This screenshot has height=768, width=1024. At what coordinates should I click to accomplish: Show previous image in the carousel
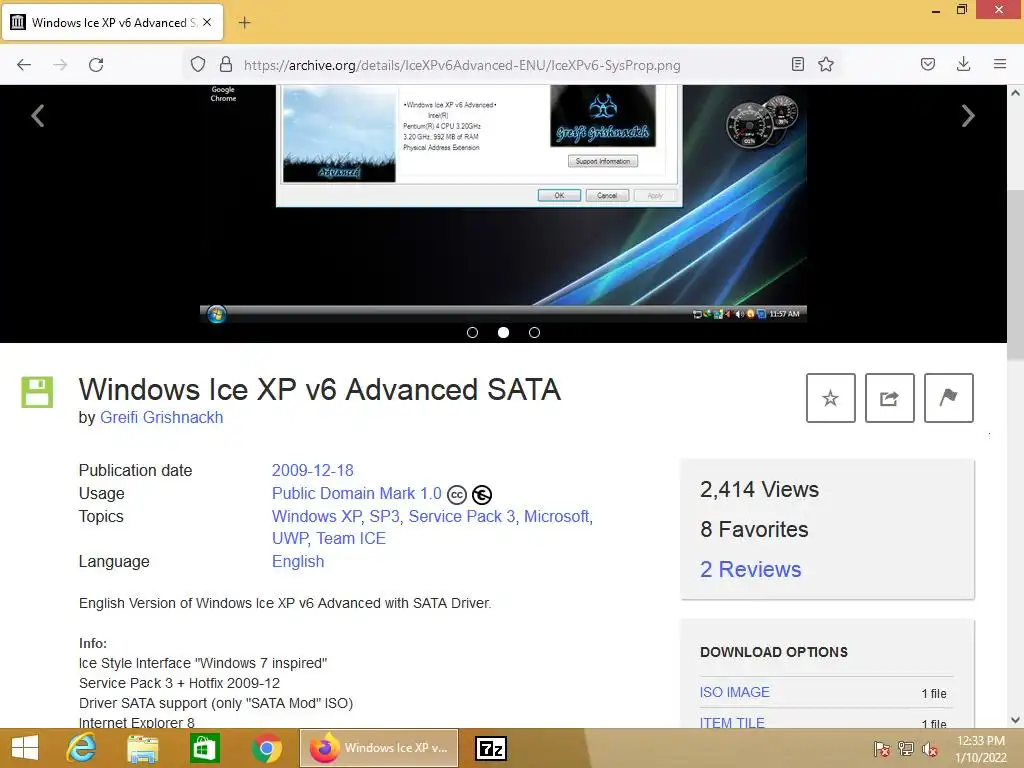pyautogui.click(x=38, y=116)
